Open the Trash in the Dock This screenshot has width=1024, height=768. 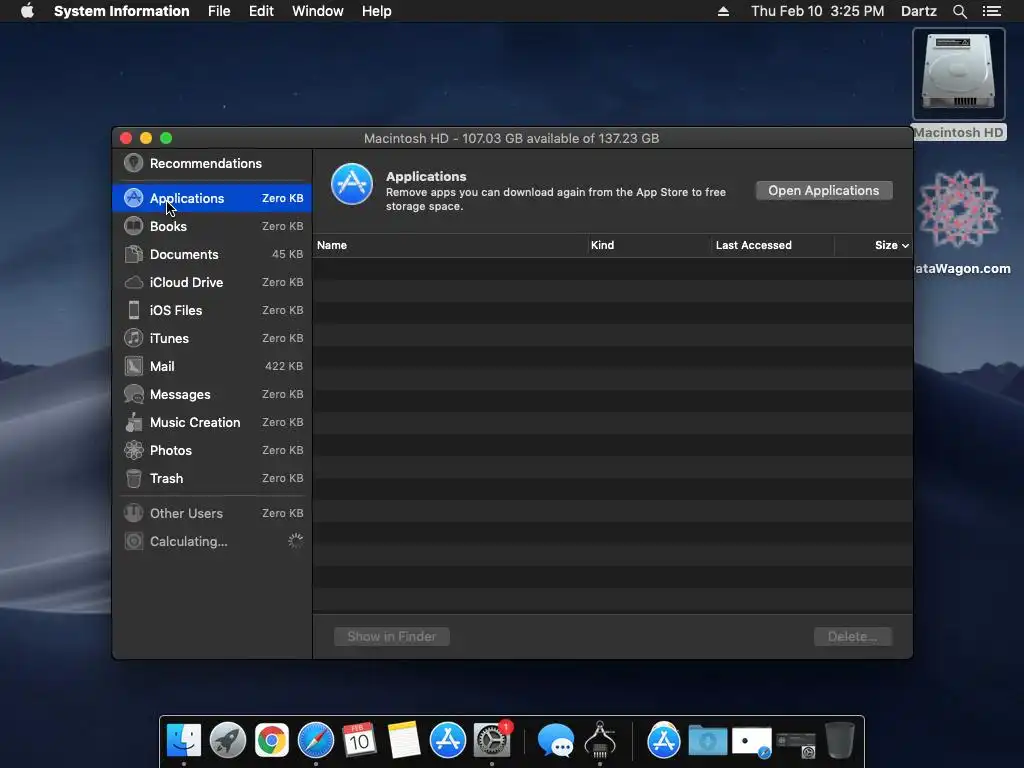[x=840, y=741]
